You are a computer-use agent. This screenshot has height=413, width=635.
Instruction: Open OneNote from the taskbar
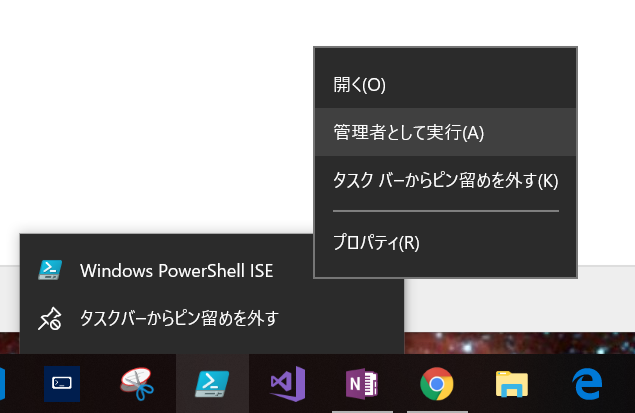[x=362, y=383]
